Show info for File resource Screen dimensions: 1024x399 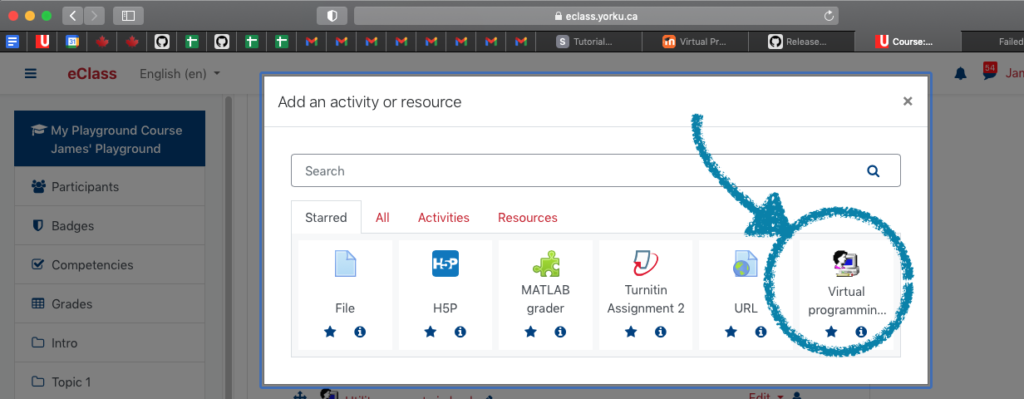pyautogui.click(x=360, y=332)
